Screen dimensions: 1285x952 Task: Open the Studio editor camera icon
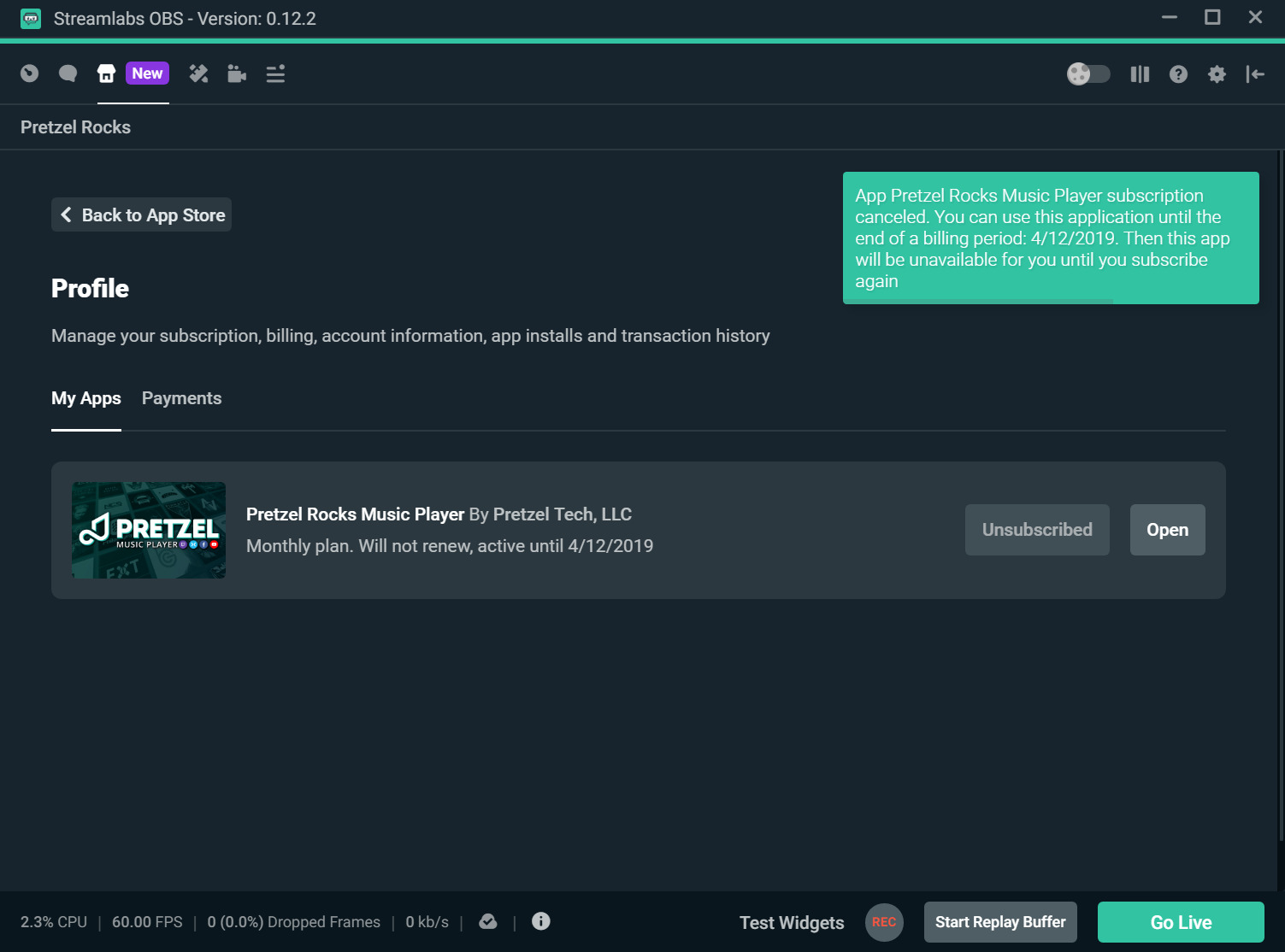(x=237, y=74)
